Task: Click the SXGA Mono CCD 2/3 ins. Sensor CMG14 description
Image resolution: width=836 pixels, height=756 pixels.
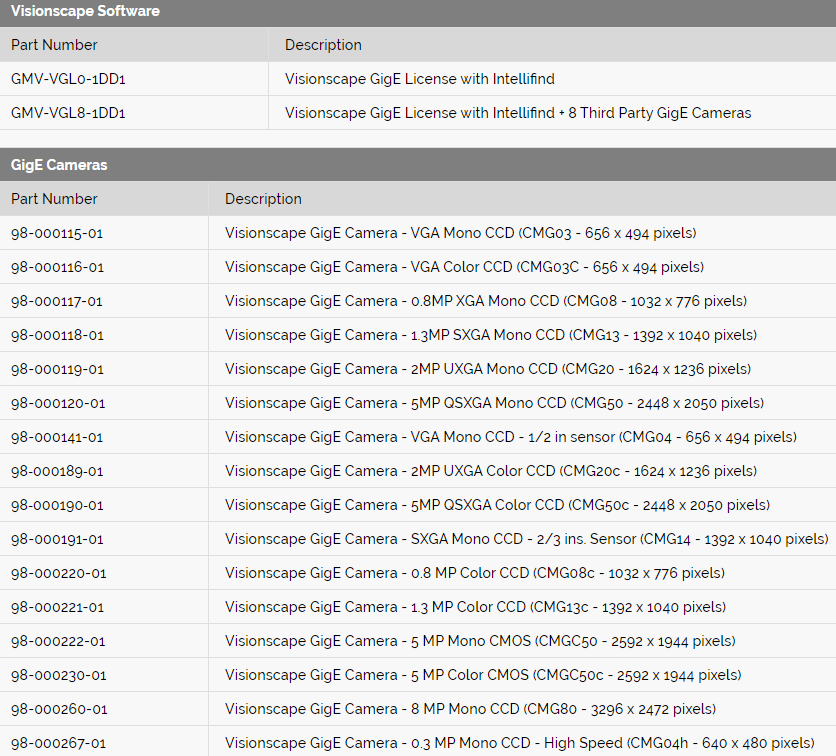Action: pyautogui.click(x=527, y=540)
